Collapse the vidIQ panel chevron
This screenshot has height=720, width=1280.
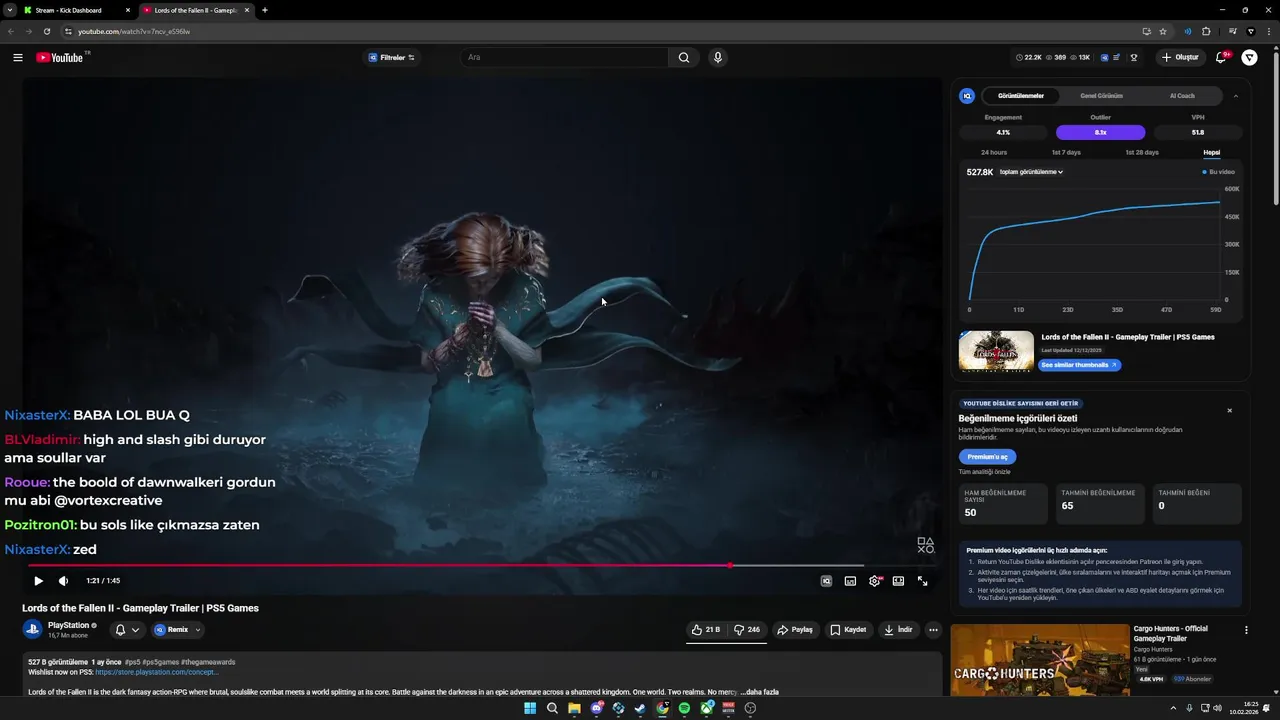pos(1235,96)
